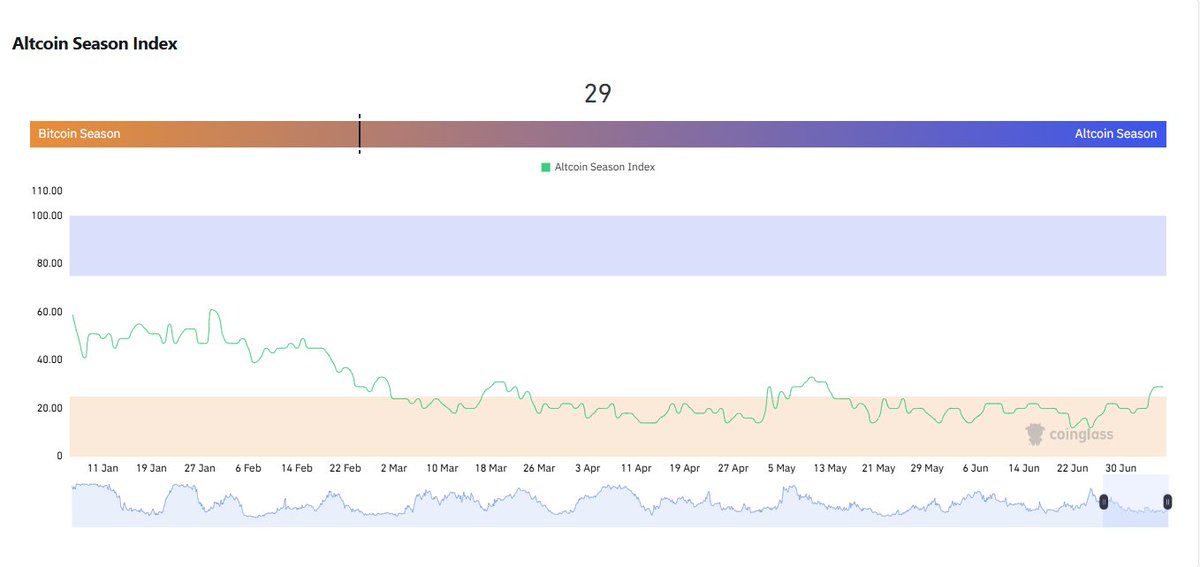Click the 80.00 y-axis value

point(51,264)
